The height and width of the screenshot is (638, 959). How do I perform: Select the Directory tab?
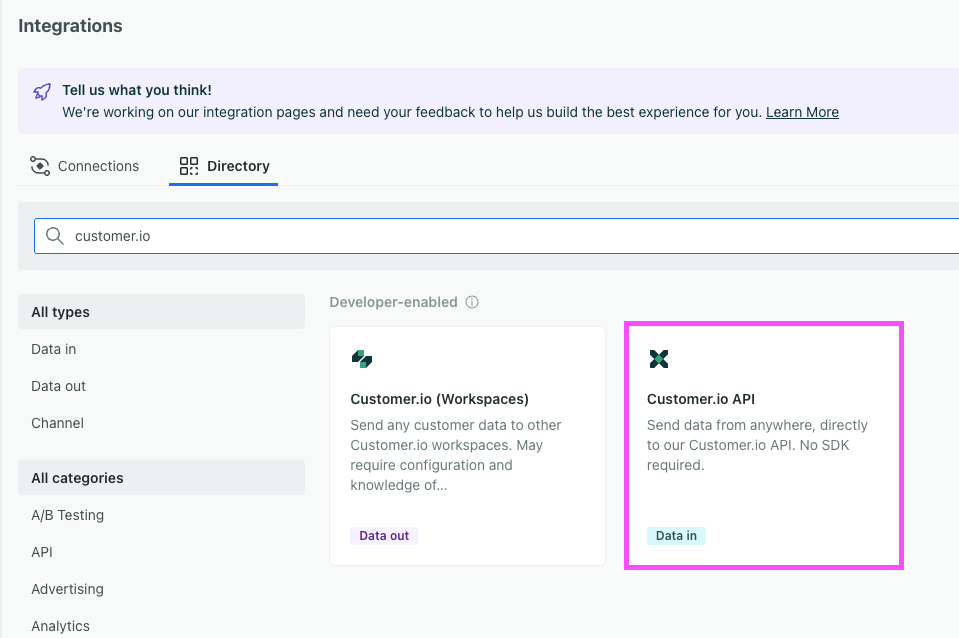(224, 166)
